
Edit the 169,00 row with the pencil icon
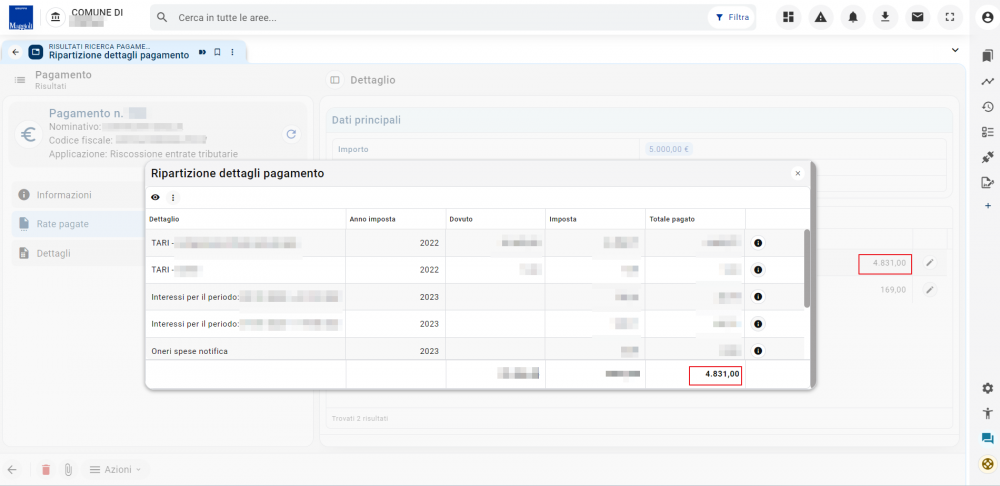tap(930, 290)
